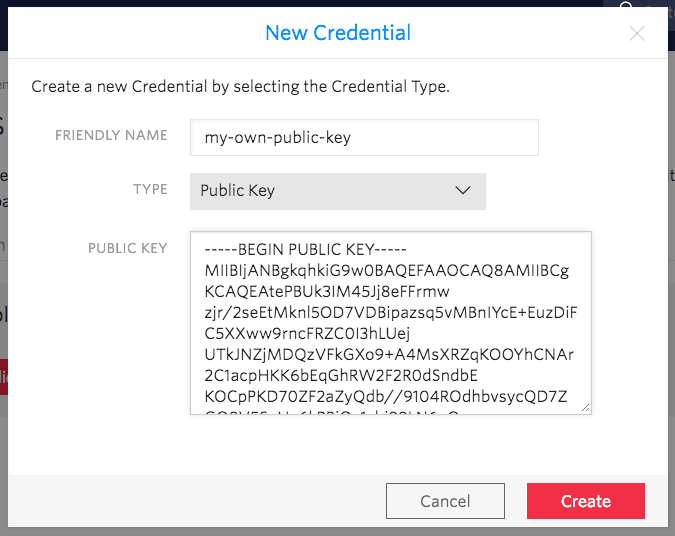Click the PUBLIC KEY field label
Image resolution: width=675 pixels, height=536 pixels.
(x=128, y=248)
